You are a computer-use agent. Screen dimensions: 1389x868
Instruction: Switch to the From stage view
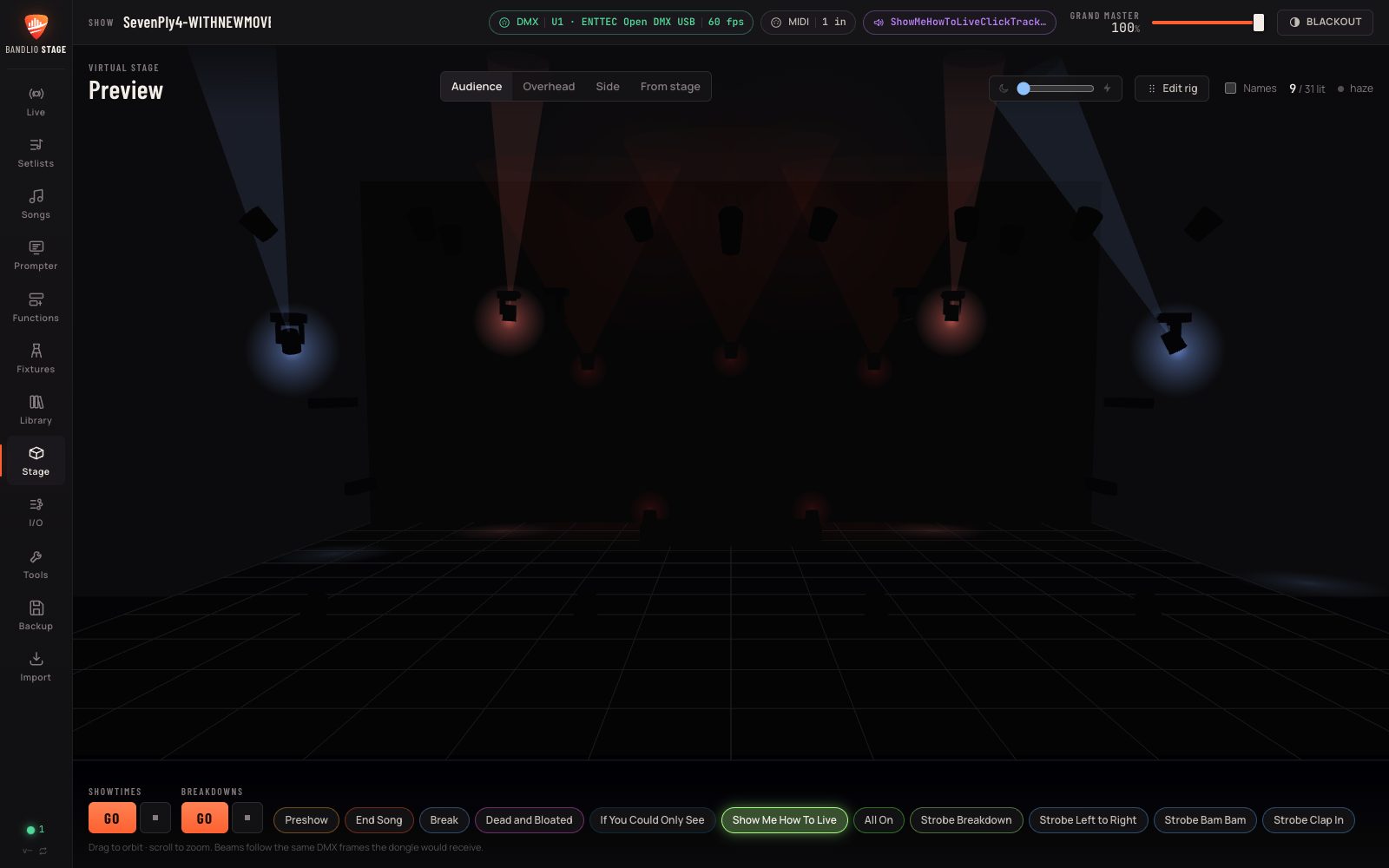pyautogui.click(x=670, y=87)
